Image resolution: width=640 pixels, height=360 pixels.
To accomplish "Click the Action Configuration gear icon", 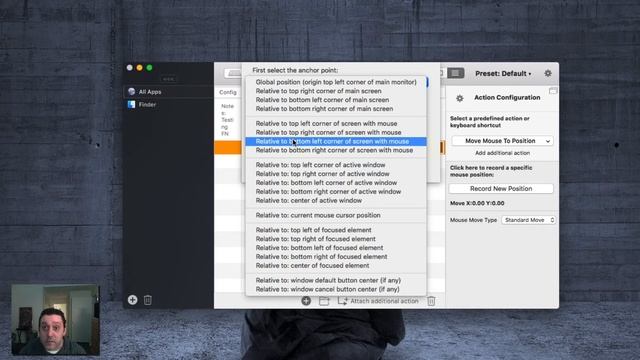I will click(x=460, y=98).
